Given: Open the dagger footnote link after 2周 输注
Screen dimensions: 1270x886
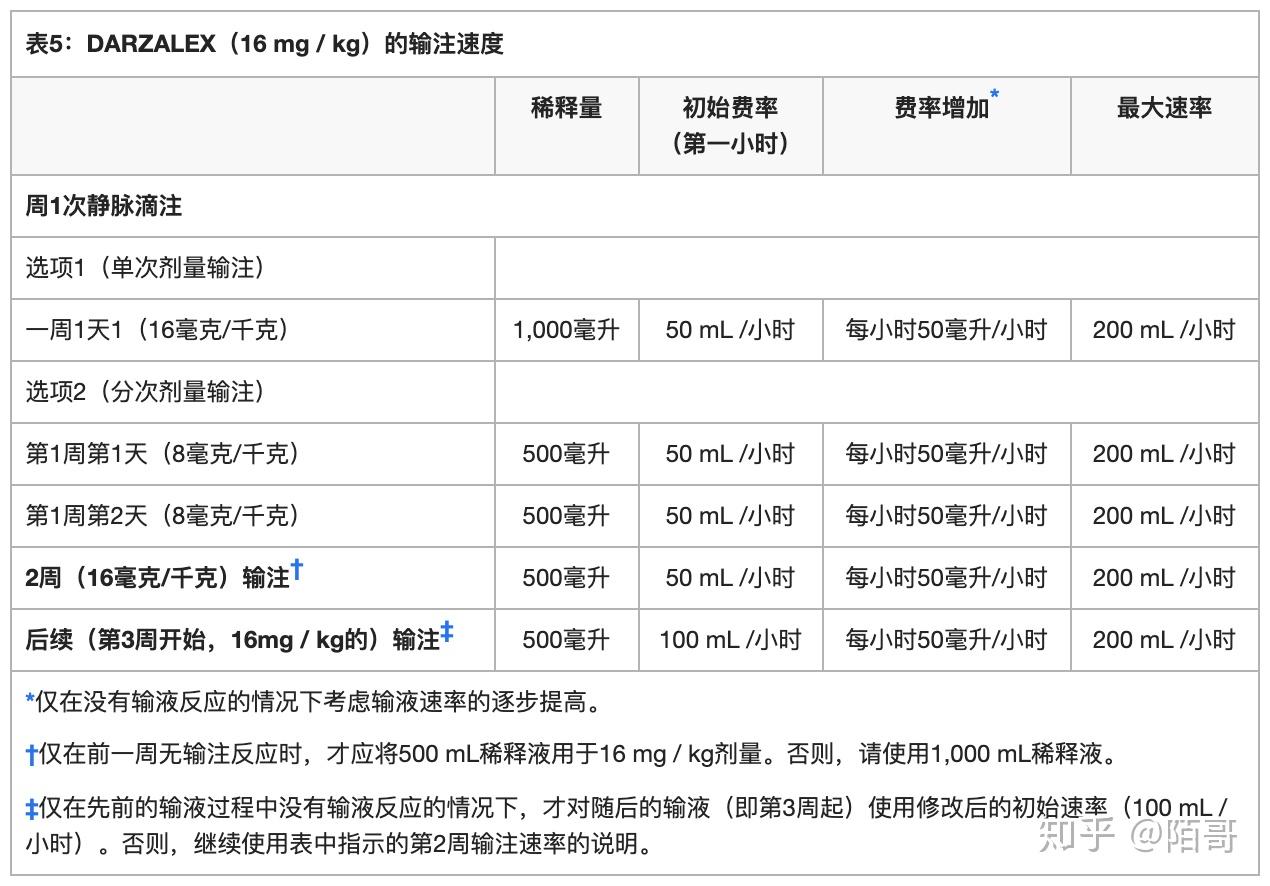Looking at the screenshot, I should pos(297,572).
